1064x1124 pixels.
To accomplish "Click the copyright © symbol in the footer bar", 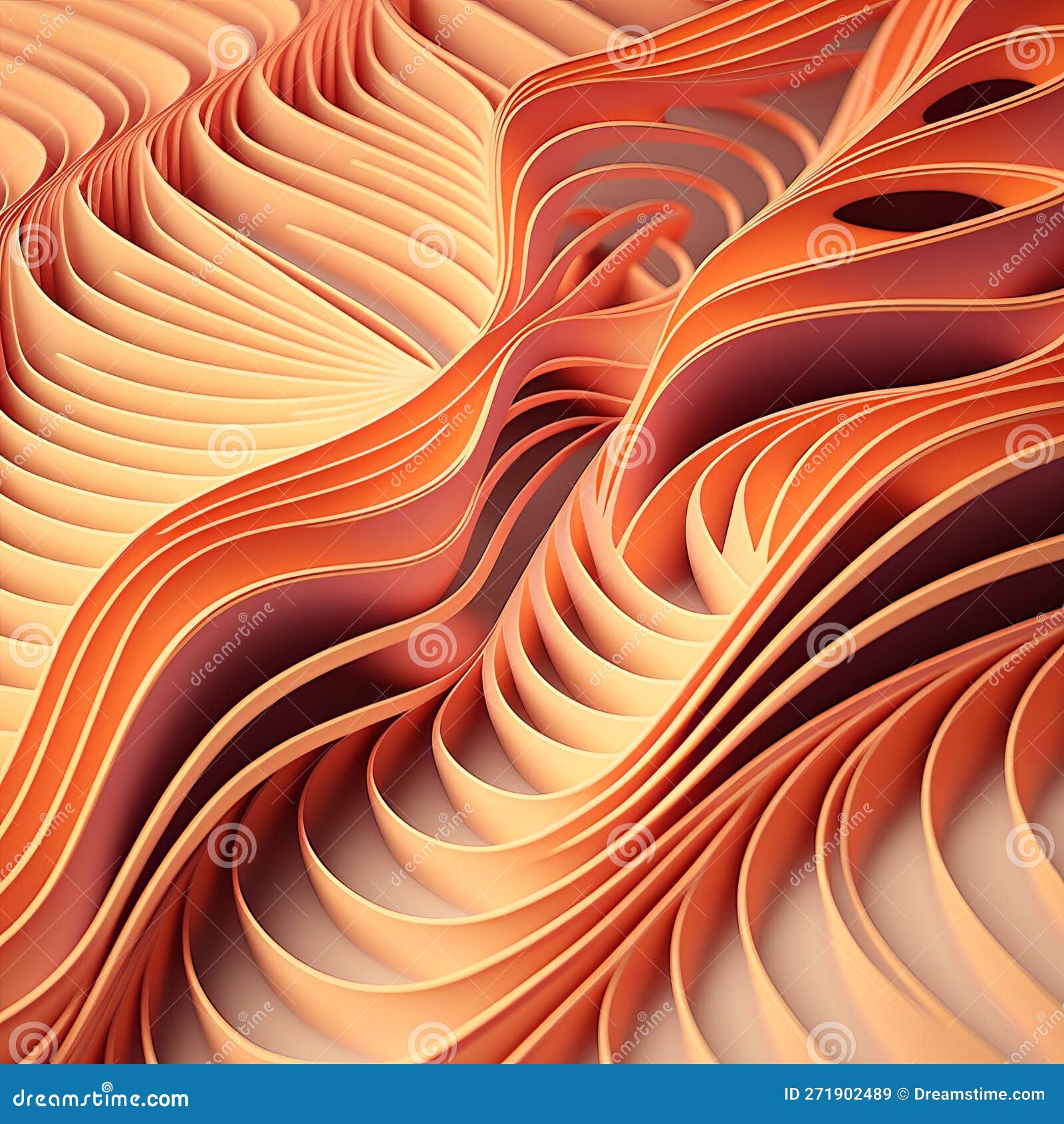I will coord(903,1095).
